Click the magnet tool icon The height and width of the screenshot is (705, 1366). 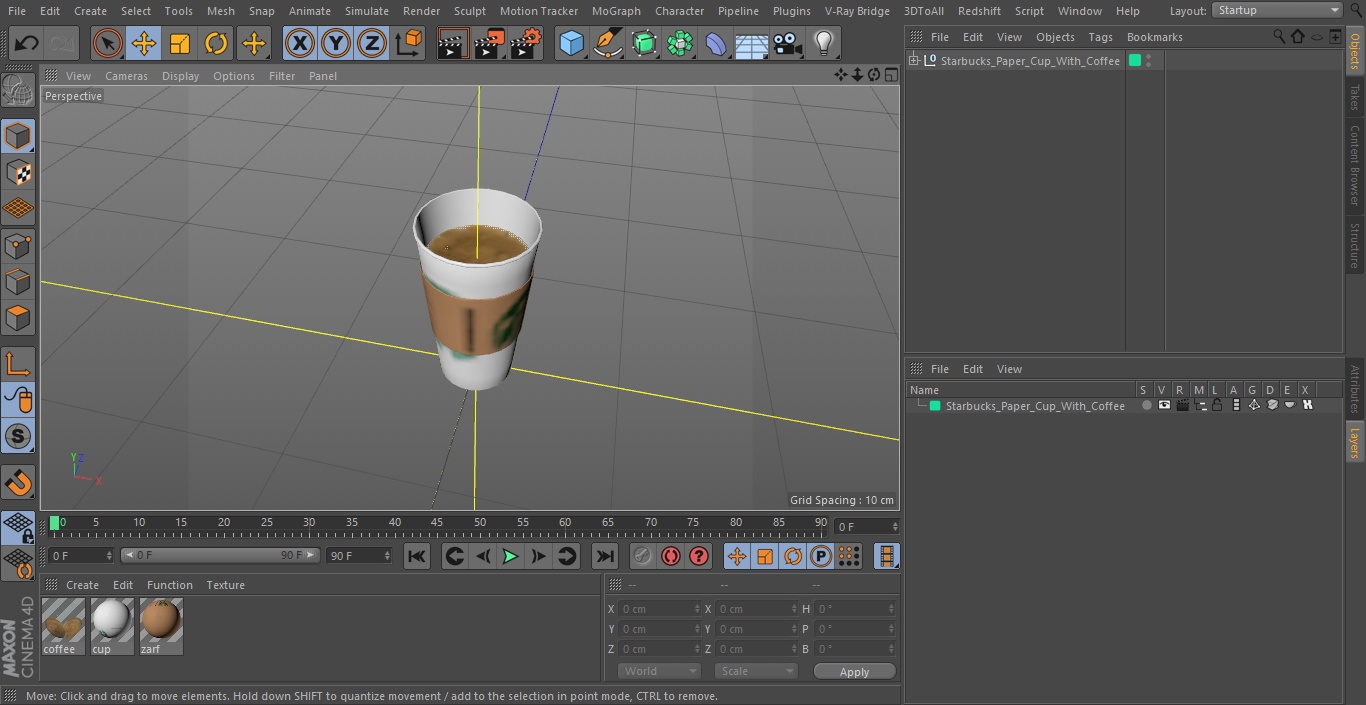tap(18, 482)
